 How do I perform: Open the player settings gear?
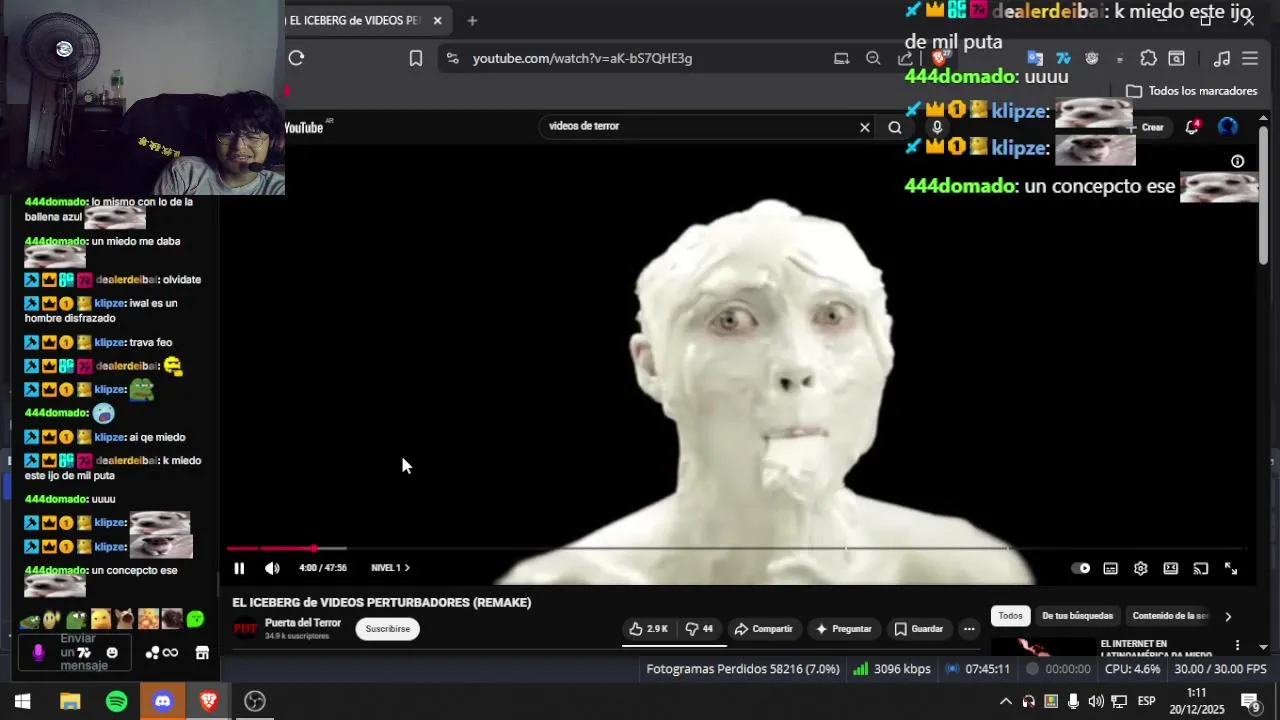point(1140,568)
